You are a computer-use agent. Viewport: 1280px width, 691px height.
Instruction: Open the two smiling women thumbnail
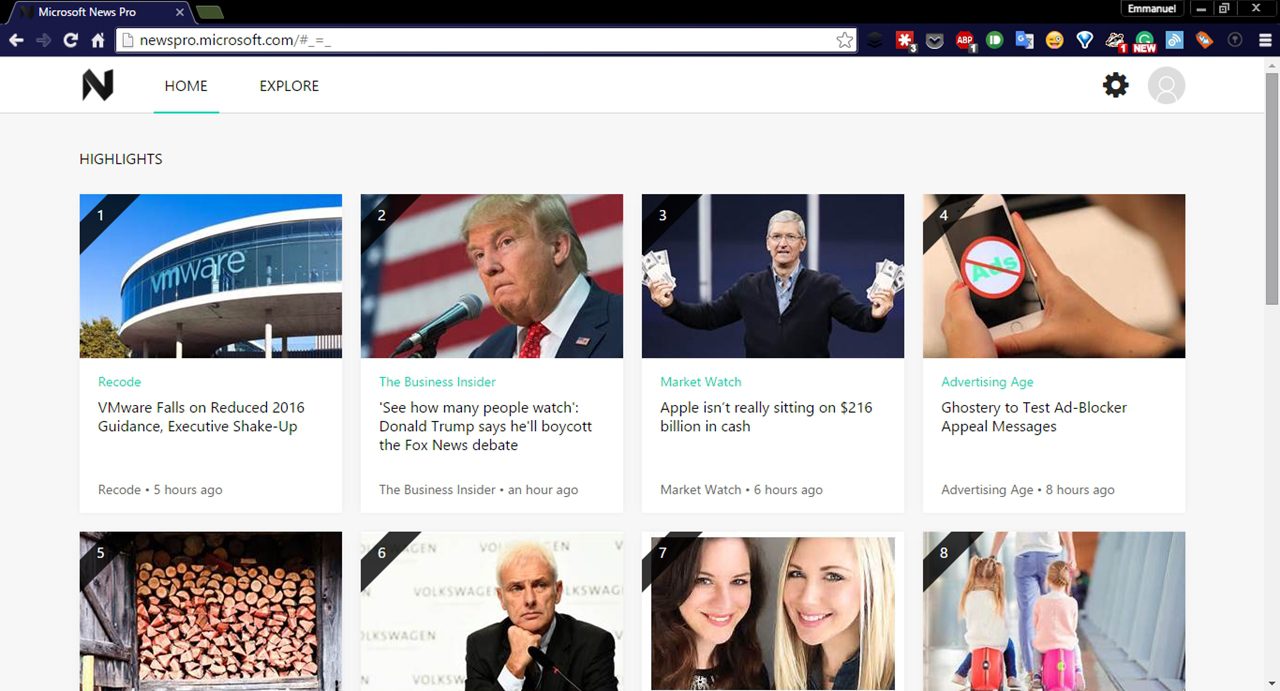[773, 611]
